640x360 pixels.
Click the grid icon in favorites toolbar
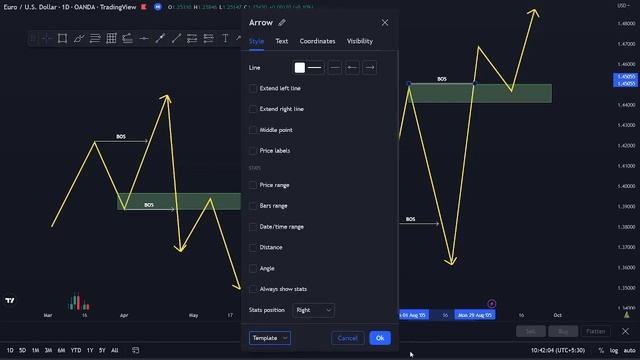tap(111, 38)
